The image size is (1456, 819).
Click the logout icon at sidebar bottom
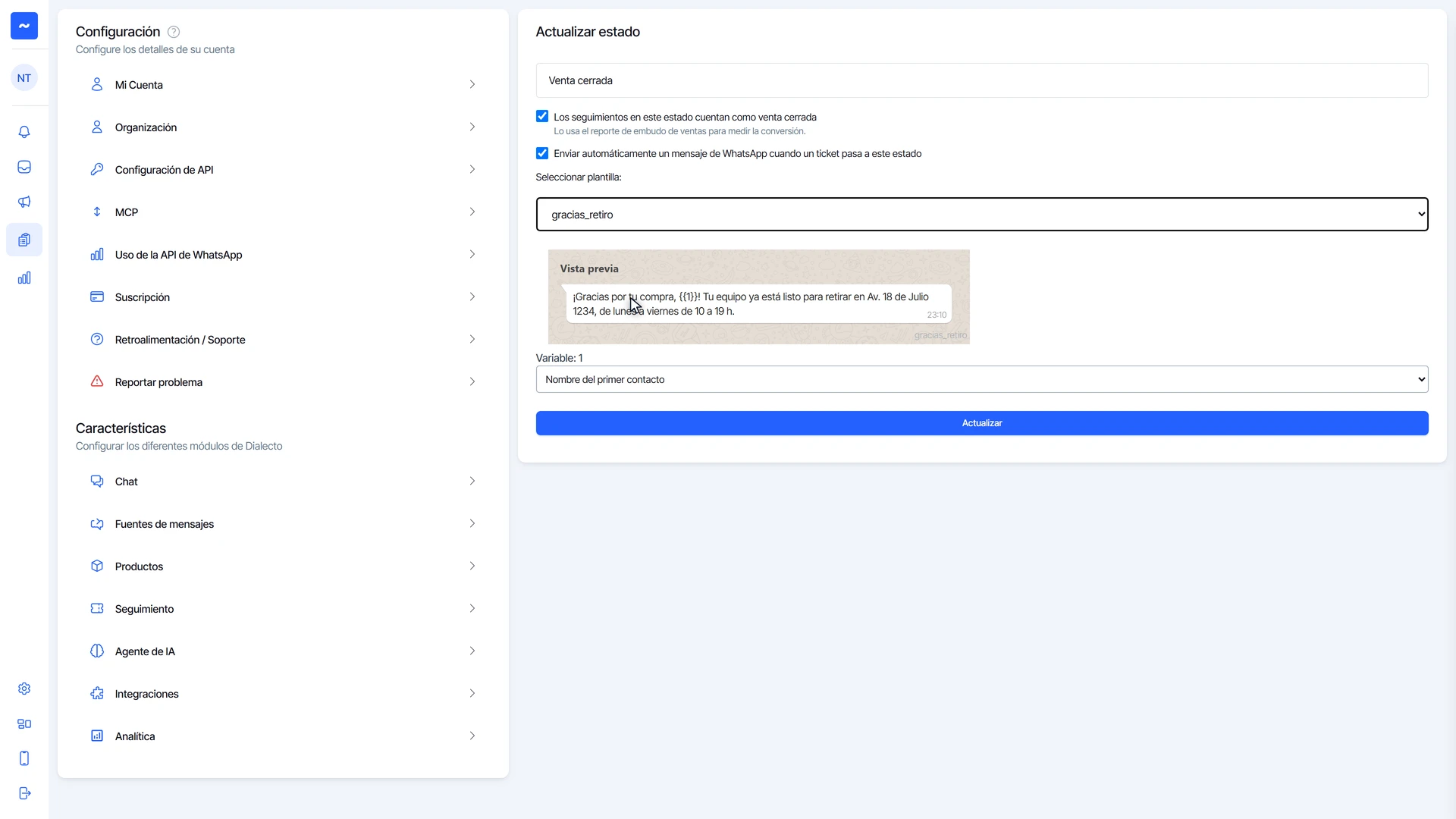[24, 793]
